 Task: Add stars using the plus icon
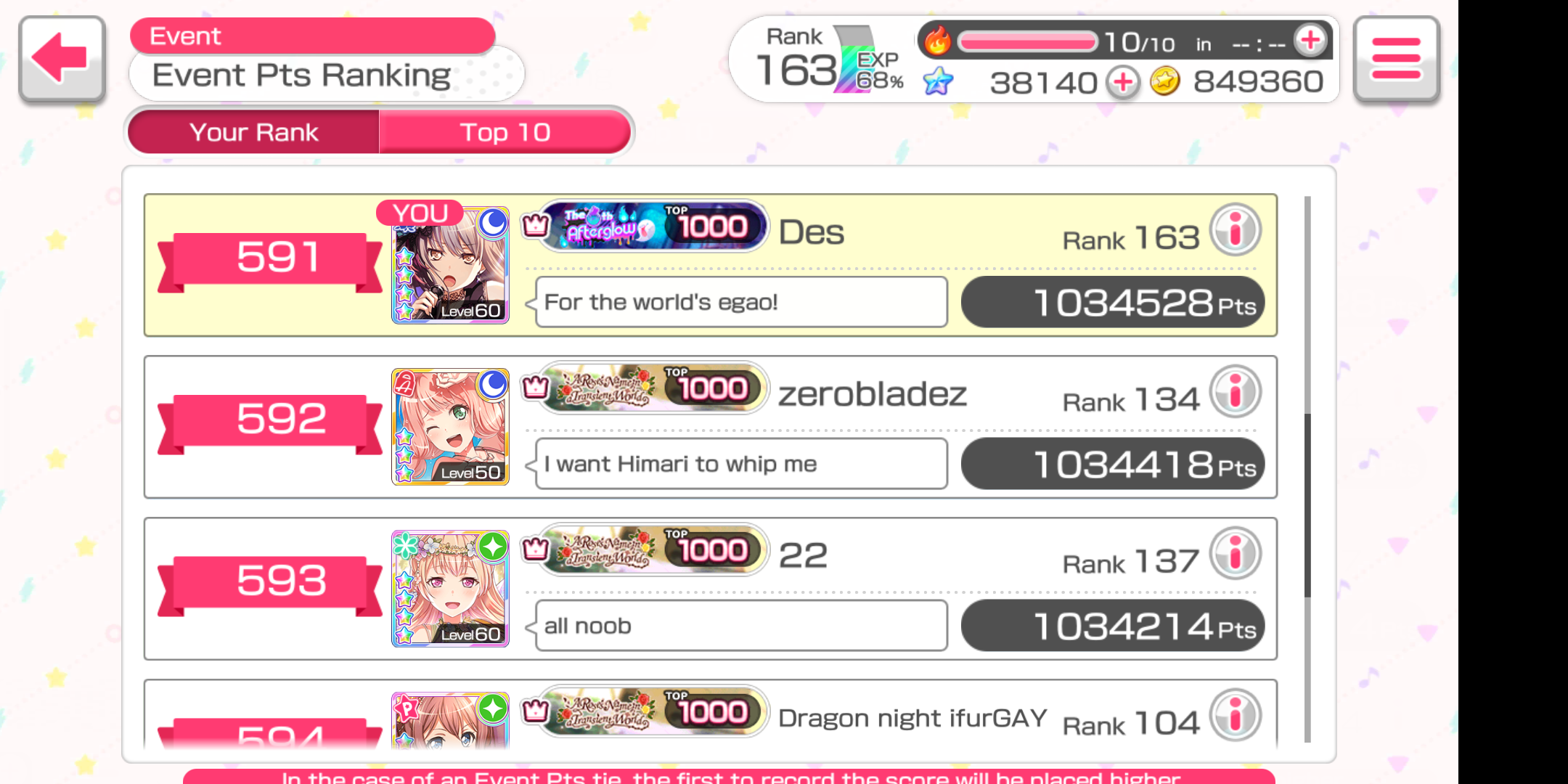(1123, 82)
